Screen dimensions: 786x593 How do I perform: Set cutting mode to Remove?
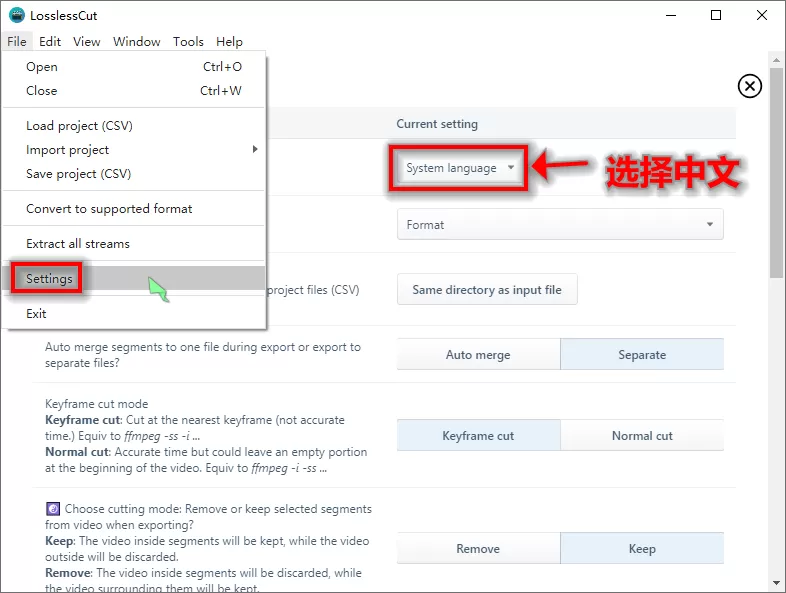click(x=478, y=548)
